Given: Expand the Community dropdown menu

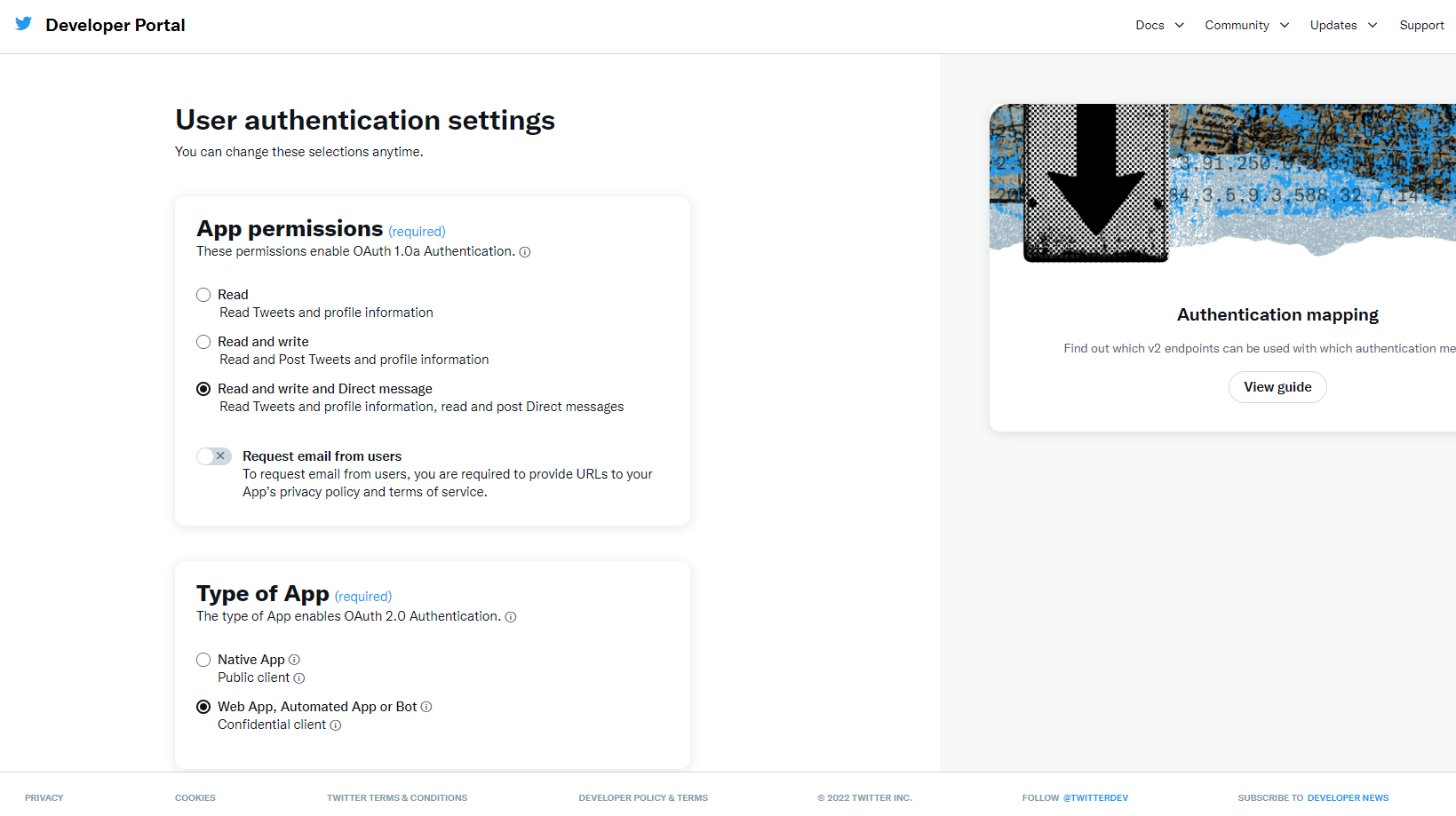Looking at the screenshot, I should tap(1247, 25).
